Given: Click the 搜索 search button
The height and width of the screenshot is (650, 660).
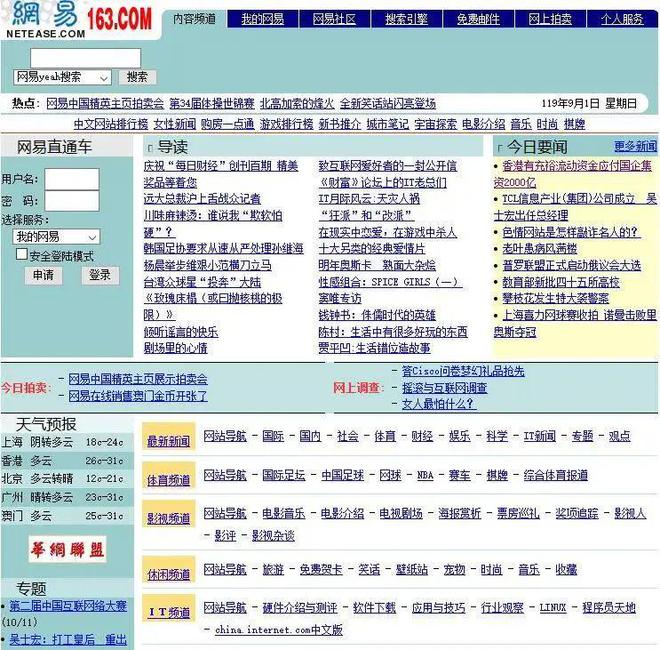Looking at the screenshot, I should 137,77.
